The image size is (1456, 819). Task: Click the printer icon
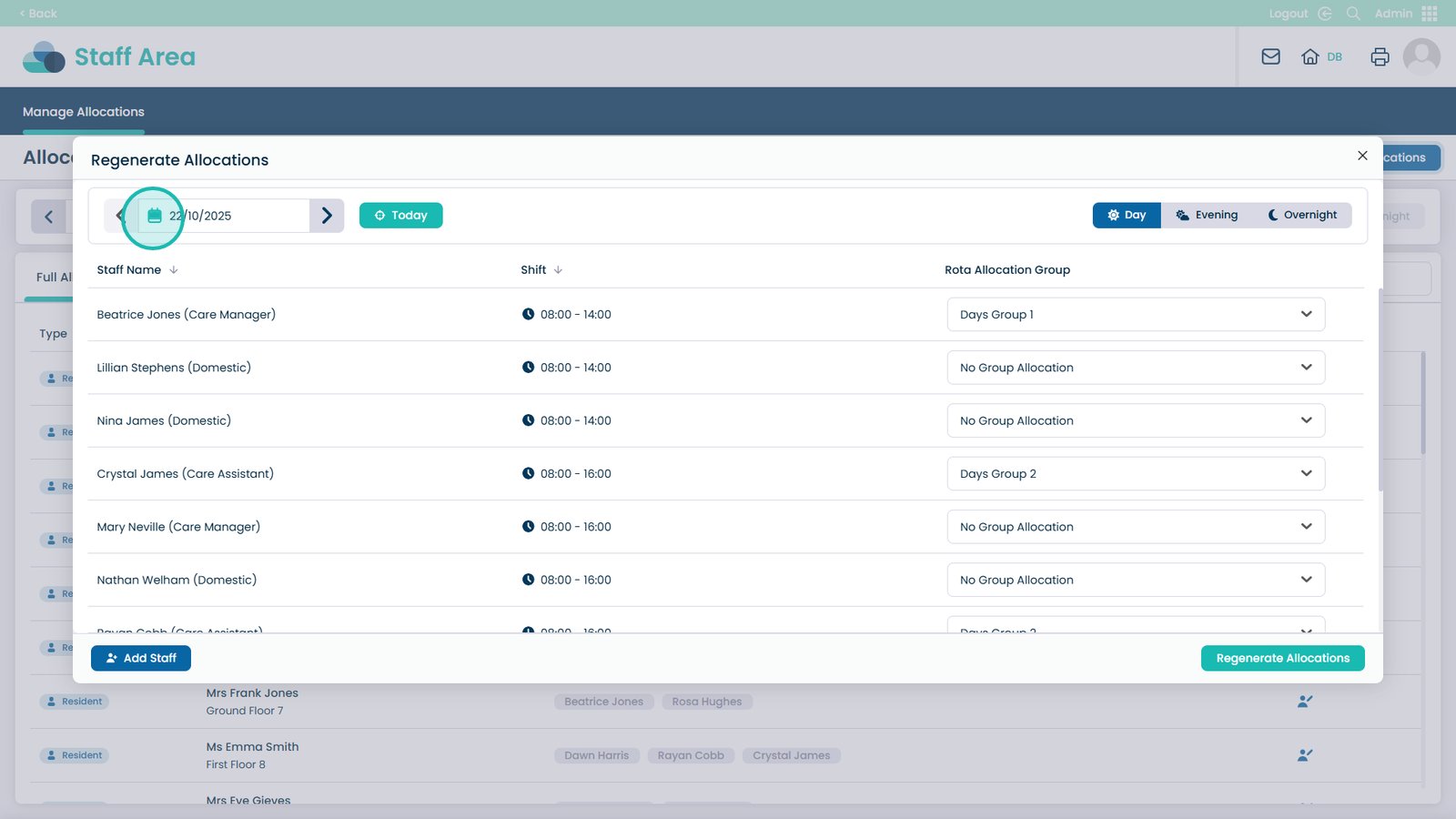coord(1380,56)
